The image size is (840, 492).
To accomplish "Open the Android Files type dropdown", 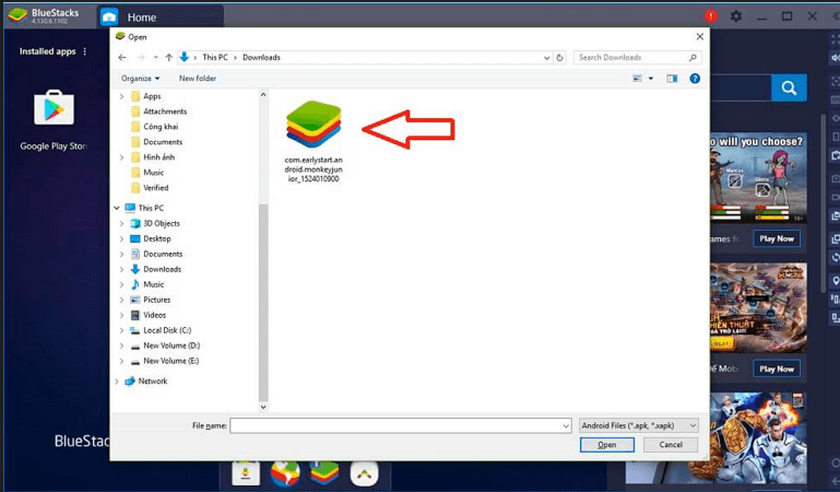I will click(x=639, y=426).
